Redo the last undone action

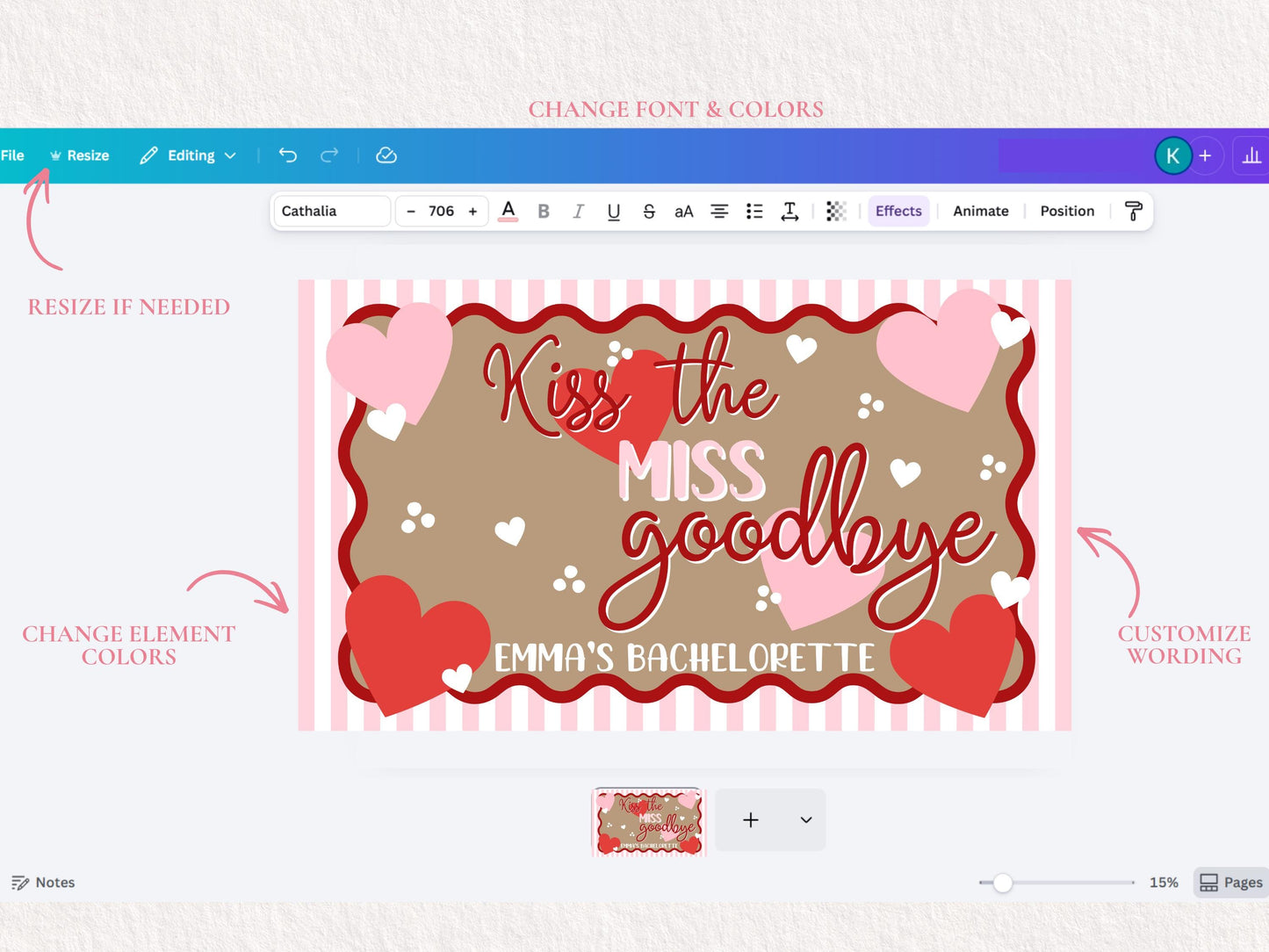(329, 155)
